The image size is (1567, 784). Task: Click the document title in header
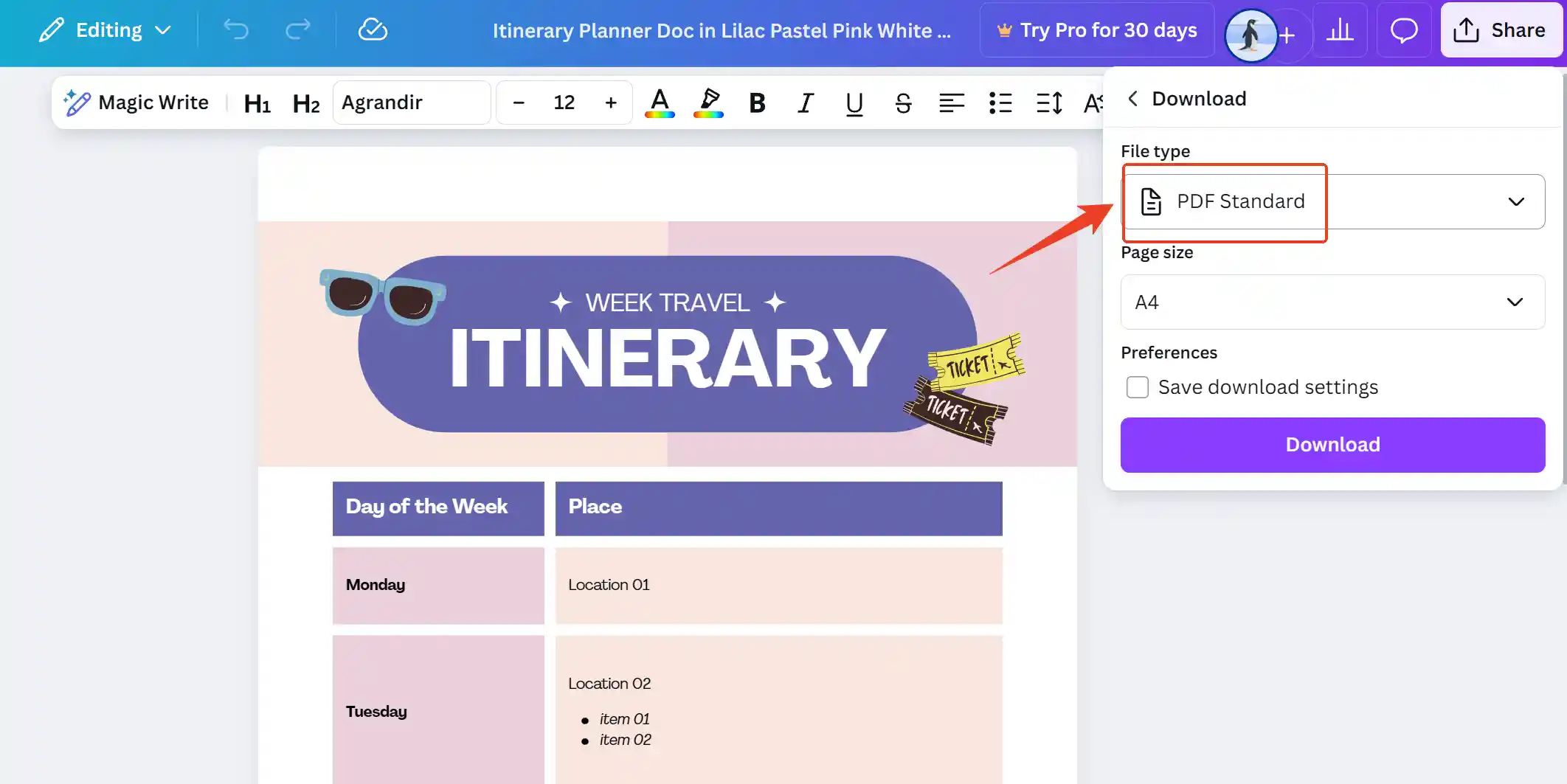[722, 30]
